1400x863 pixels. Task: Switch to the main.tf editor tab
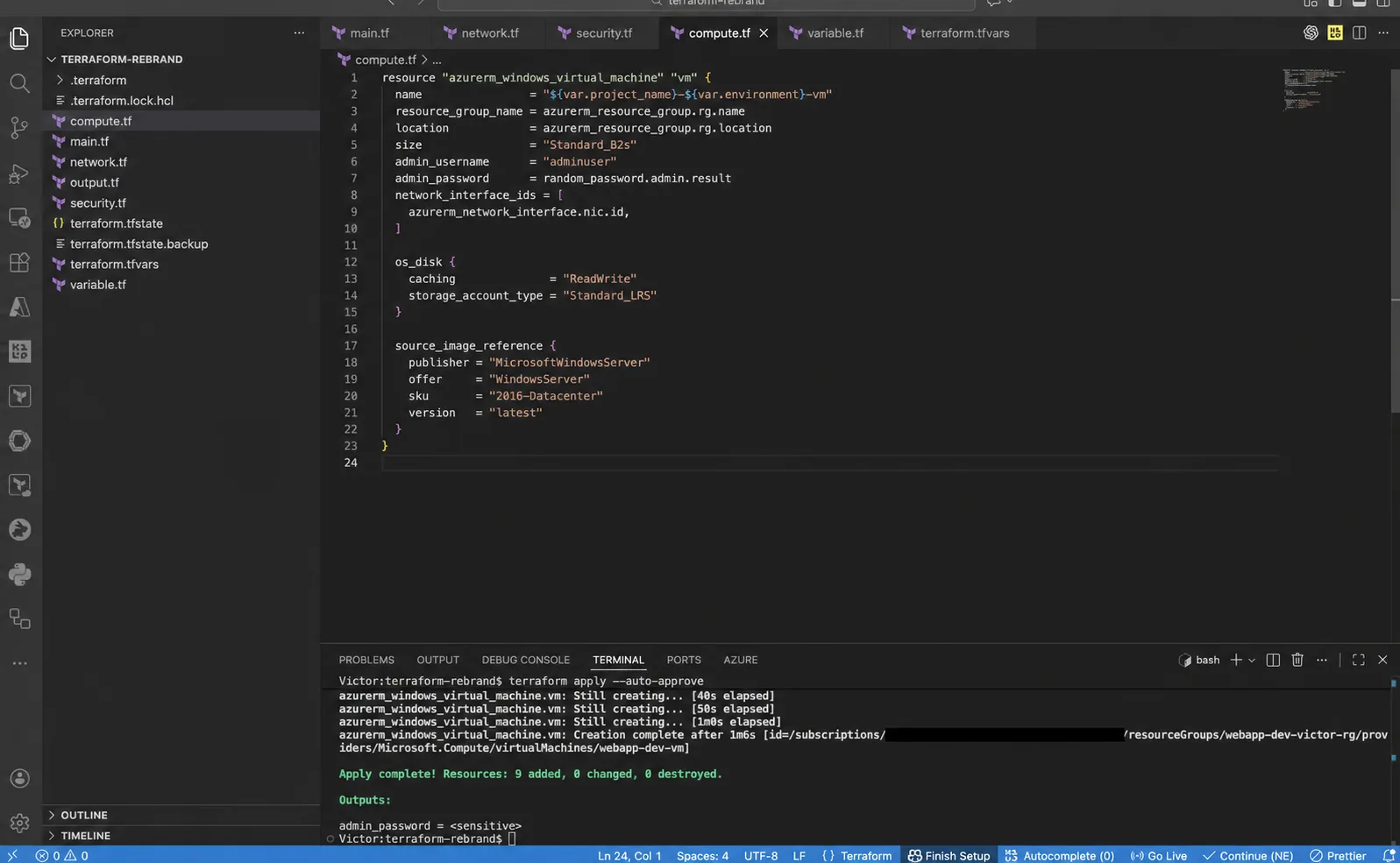click(369, 32)
